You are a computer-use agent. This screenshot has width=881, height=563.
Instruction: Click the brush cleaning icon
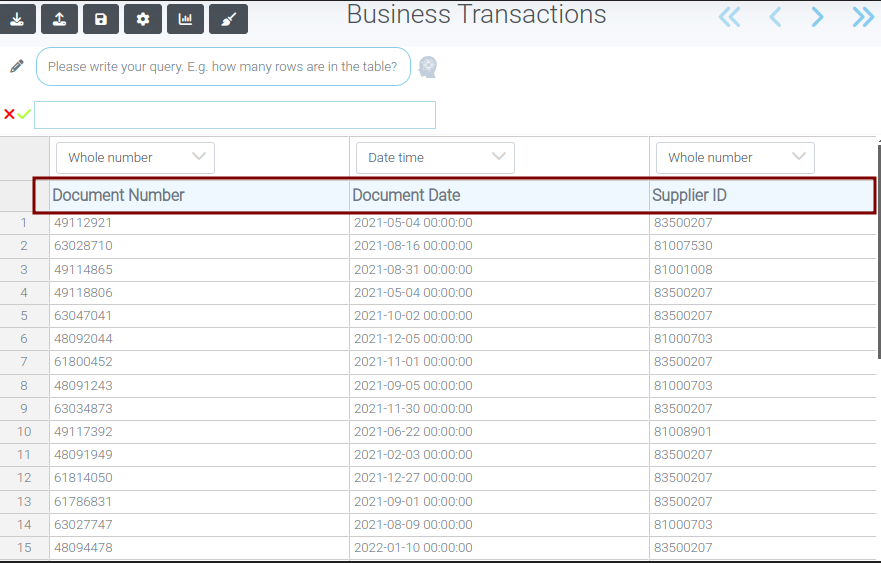click(x=228, y=19)
